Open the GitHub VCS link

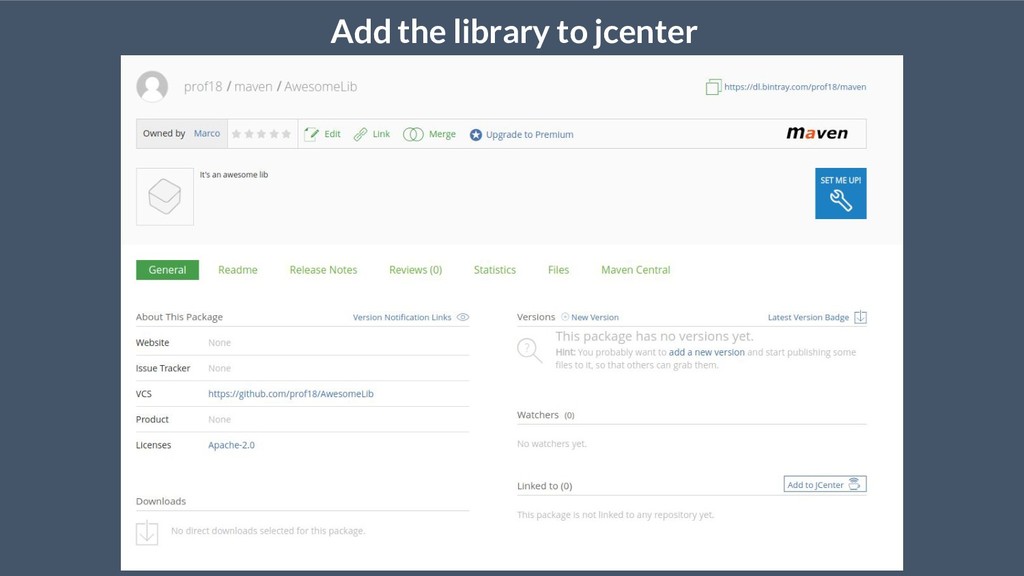coord(291,394)
